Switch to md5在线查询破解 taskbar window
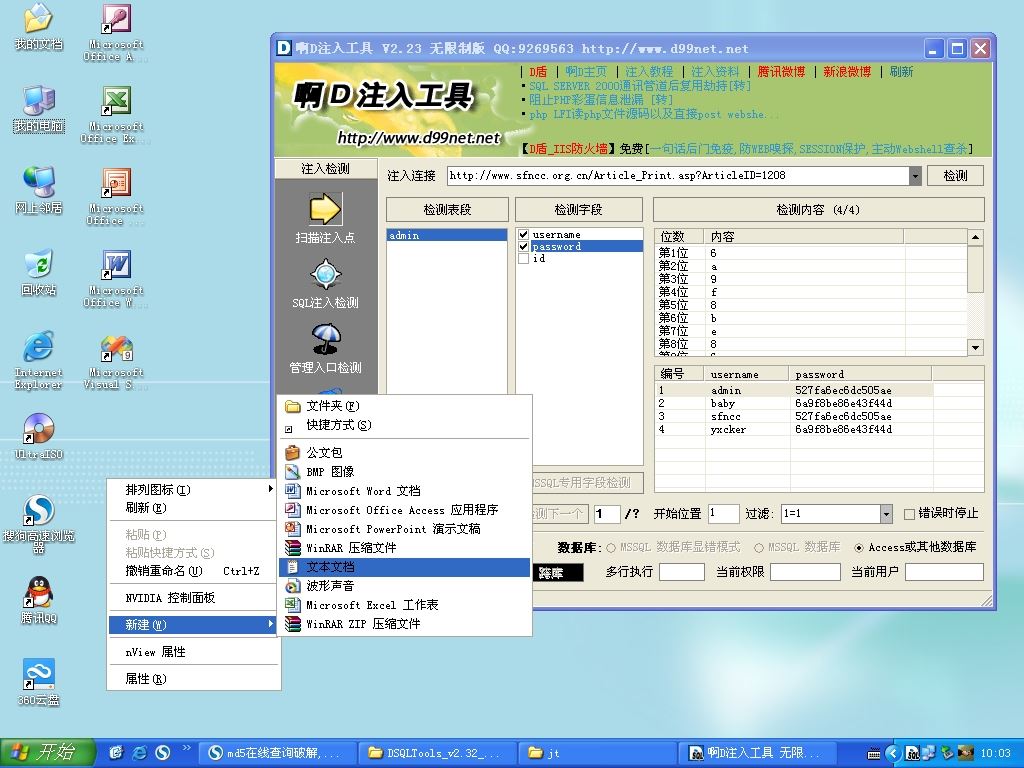This screenshot has height=768, width=1024. pyautogui.click(x=278, y=753)
